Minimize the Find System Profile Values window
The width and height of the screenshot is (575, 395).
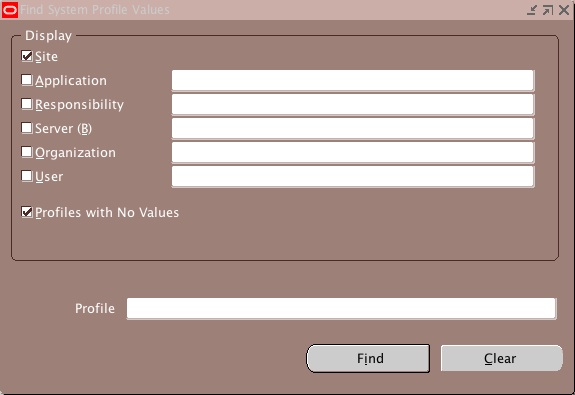[x=532, y=10]
